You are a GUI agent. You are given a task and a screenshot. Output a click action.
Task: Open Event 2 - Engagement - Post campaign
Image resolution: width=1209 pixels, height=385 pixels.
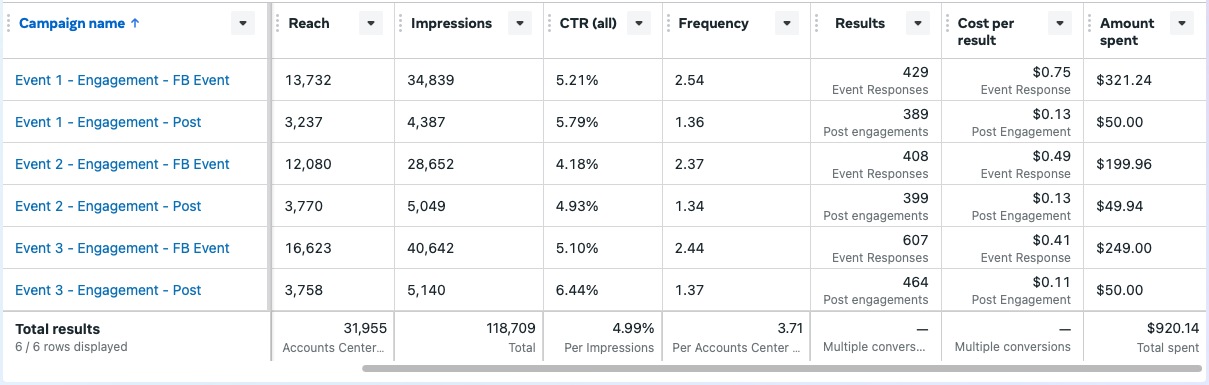pyautogui.click(x=108, y=206)
